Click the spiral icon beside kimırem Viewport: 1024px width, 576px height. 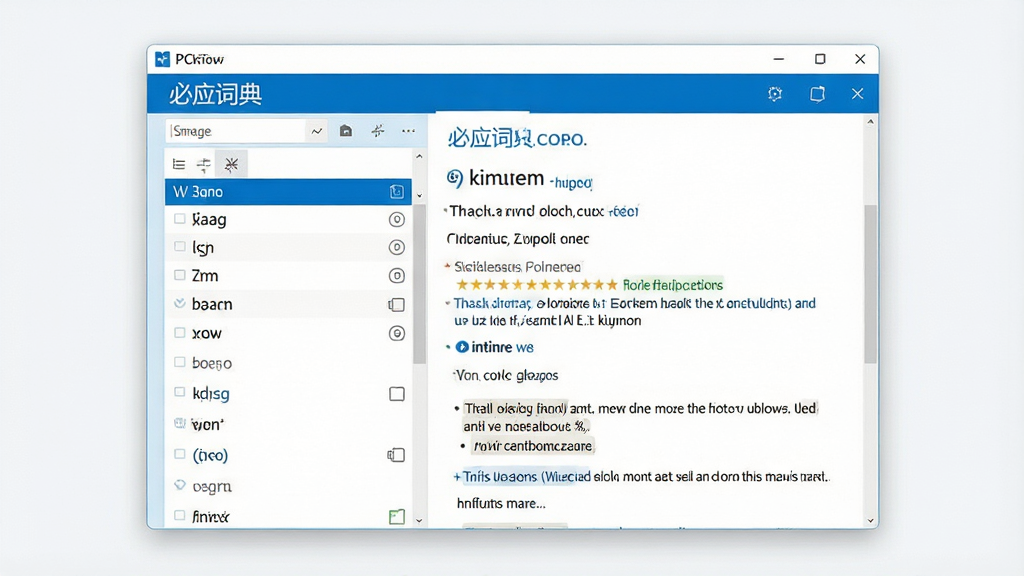pos(455,178)
